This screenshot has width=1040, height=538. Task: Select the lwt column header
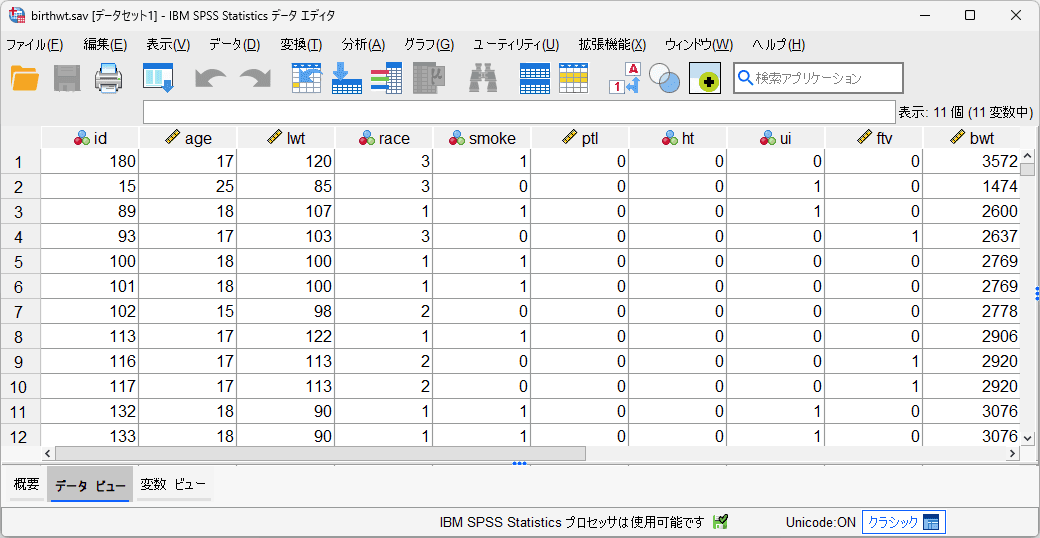[x=286, y=138]
